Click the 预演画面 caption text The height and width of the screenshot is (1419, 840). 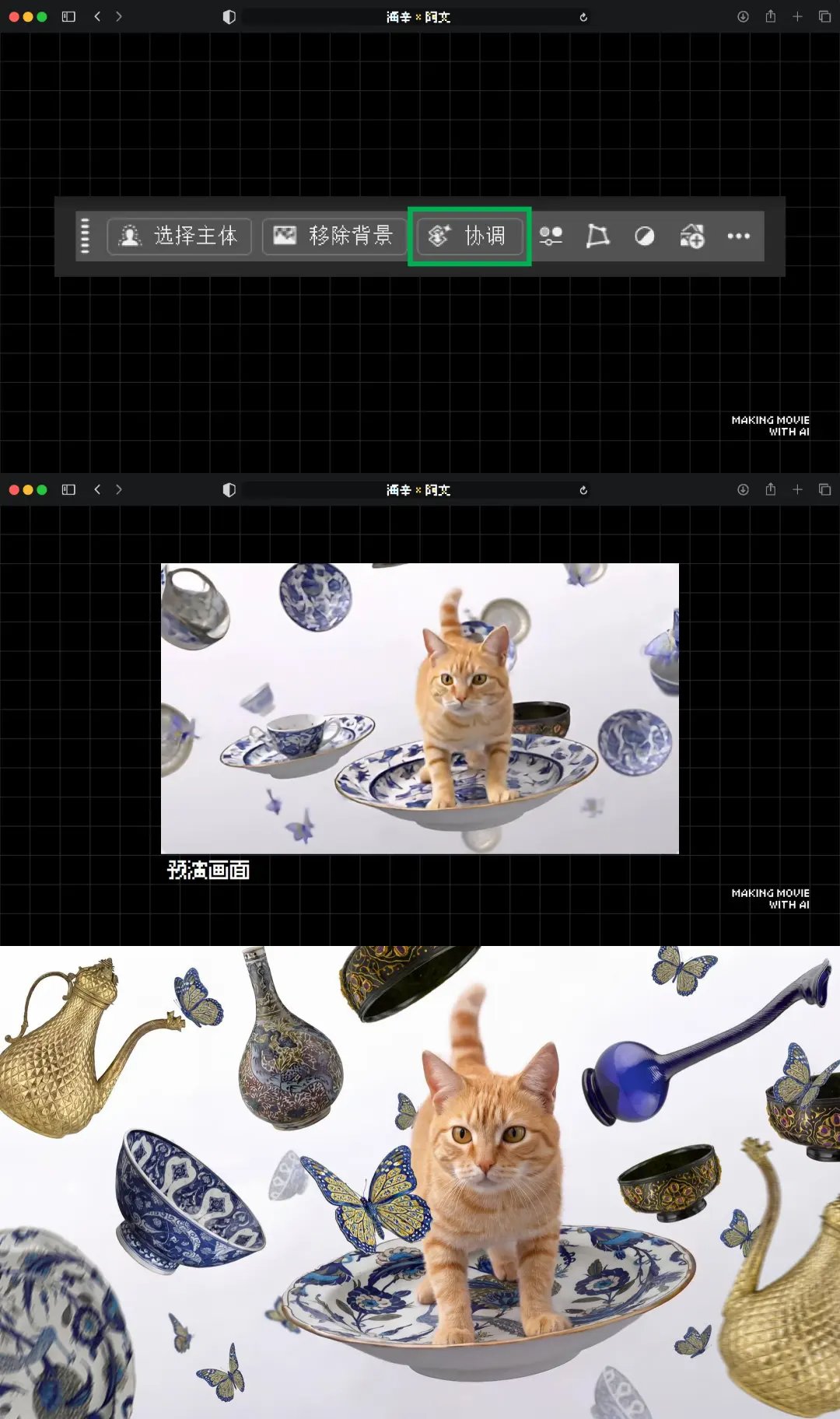click(208, 870)
